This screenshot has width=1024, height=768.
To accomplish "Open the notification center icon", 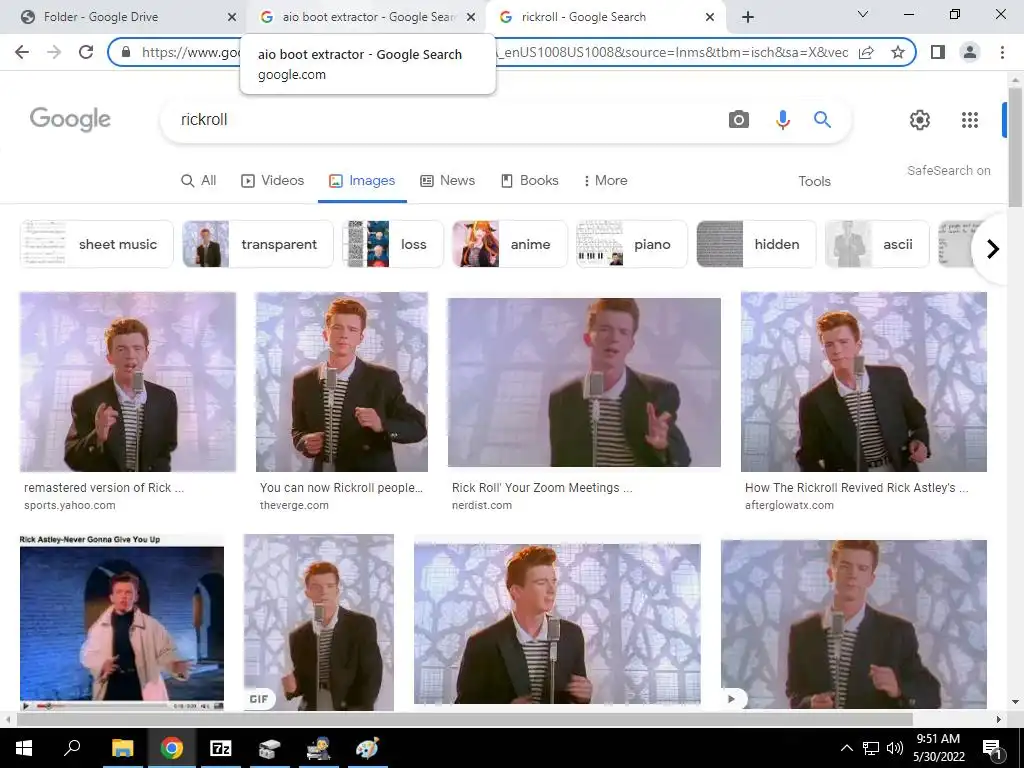I will (x=992, y=749).
